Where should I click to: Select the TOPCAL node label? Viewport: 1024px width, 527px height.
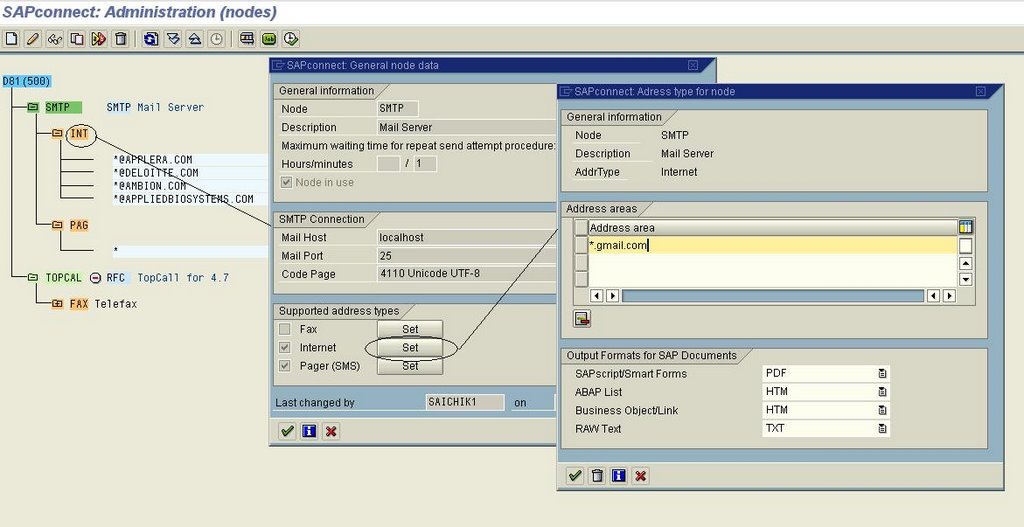(x=64, y=278)
